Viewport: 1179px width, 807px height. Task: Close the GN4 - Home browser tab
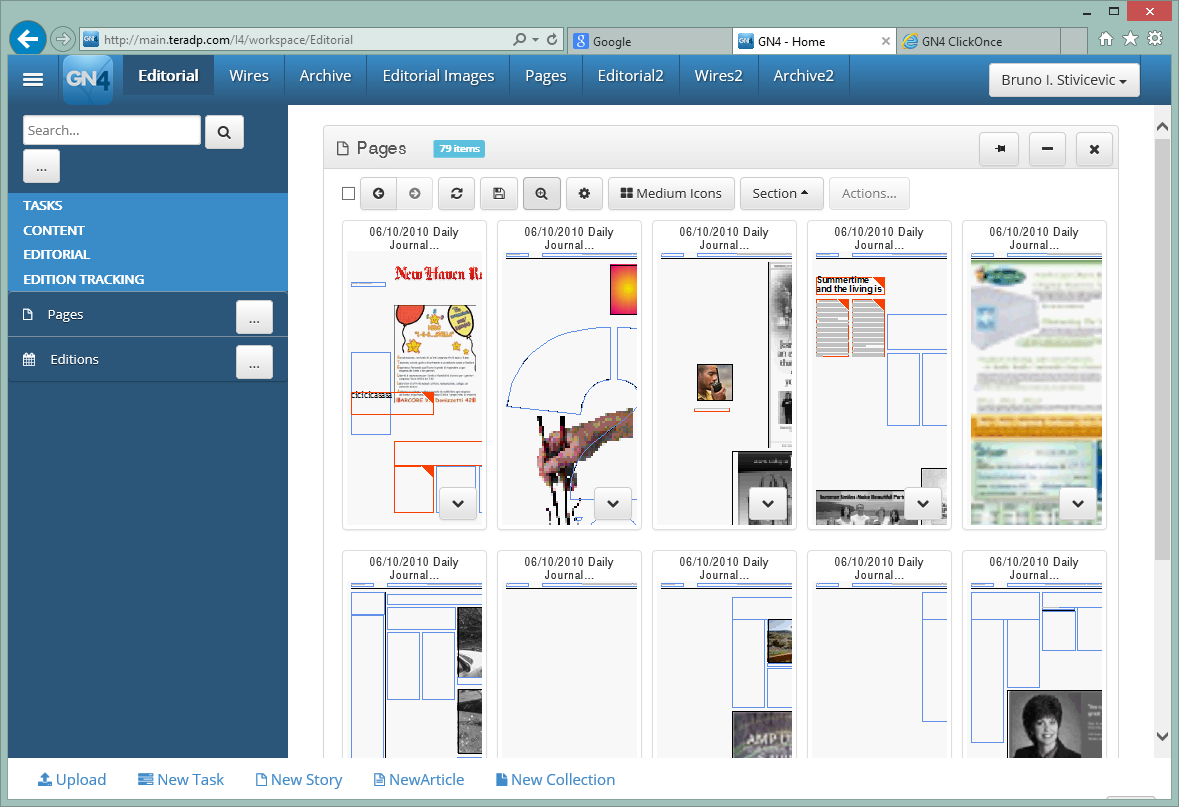tap(886, 41)
